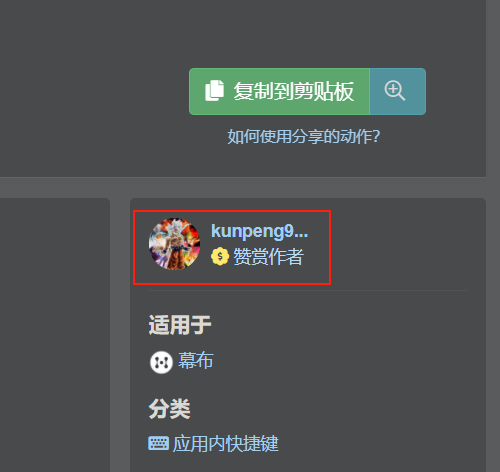This screenshot has height=472, width=500.
Task: Click empty area of the left card
Action: coord(55,335)
